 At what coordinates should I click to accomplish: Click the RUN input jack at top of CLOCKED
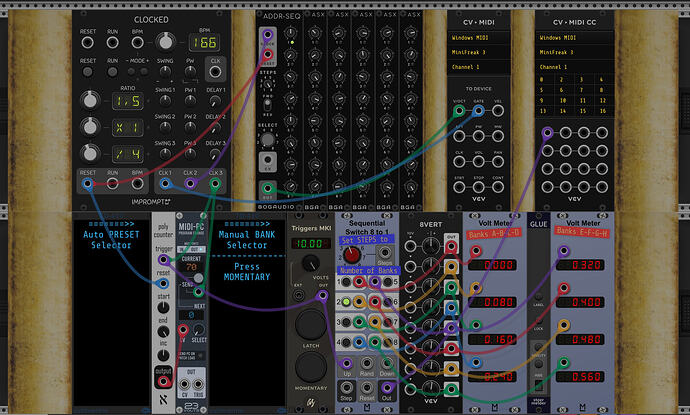click(x=112, y=43)
